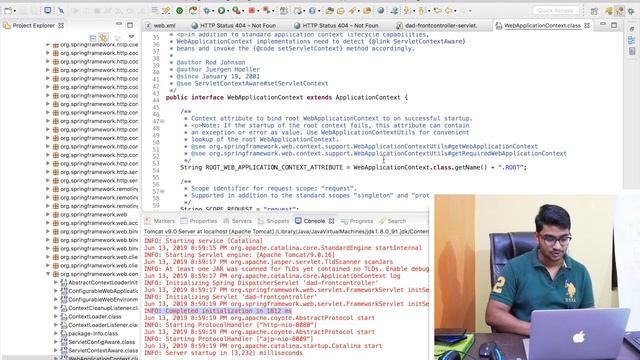Expand the ContextLoader.class node
The image size is (640, 360).
click(56, 316)
